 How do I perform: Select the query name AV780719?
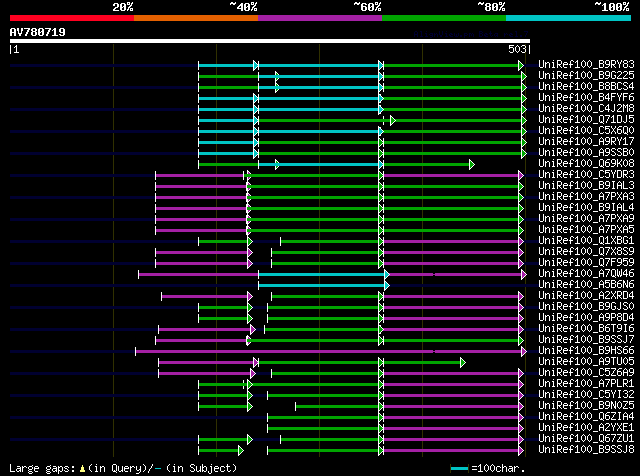[38, 32]
